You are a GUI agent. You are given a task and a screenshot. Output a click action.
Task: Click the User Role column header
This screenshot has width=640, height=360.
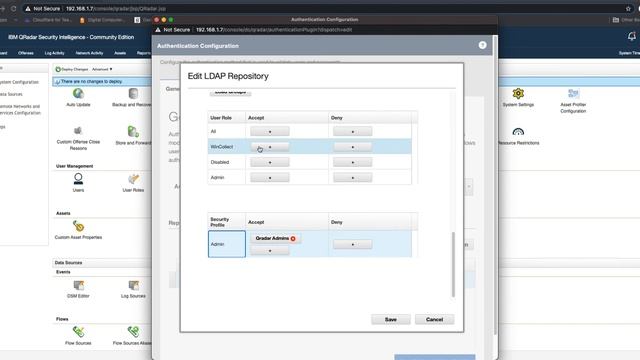[227, 118]
